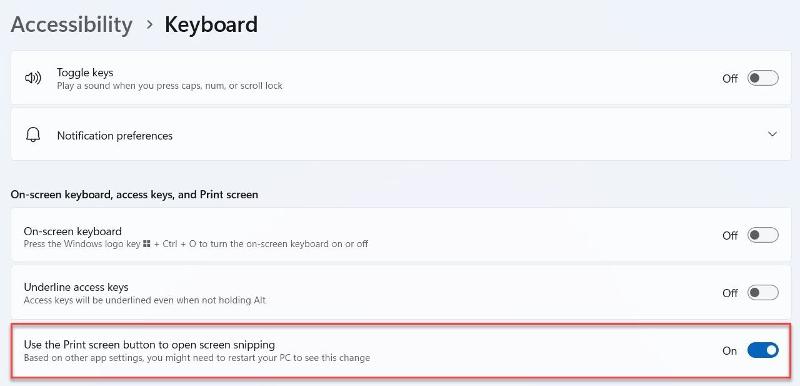This screenshot has height=386, width=800.
Task: Click the On status text by Print screen
Action: 730,351
